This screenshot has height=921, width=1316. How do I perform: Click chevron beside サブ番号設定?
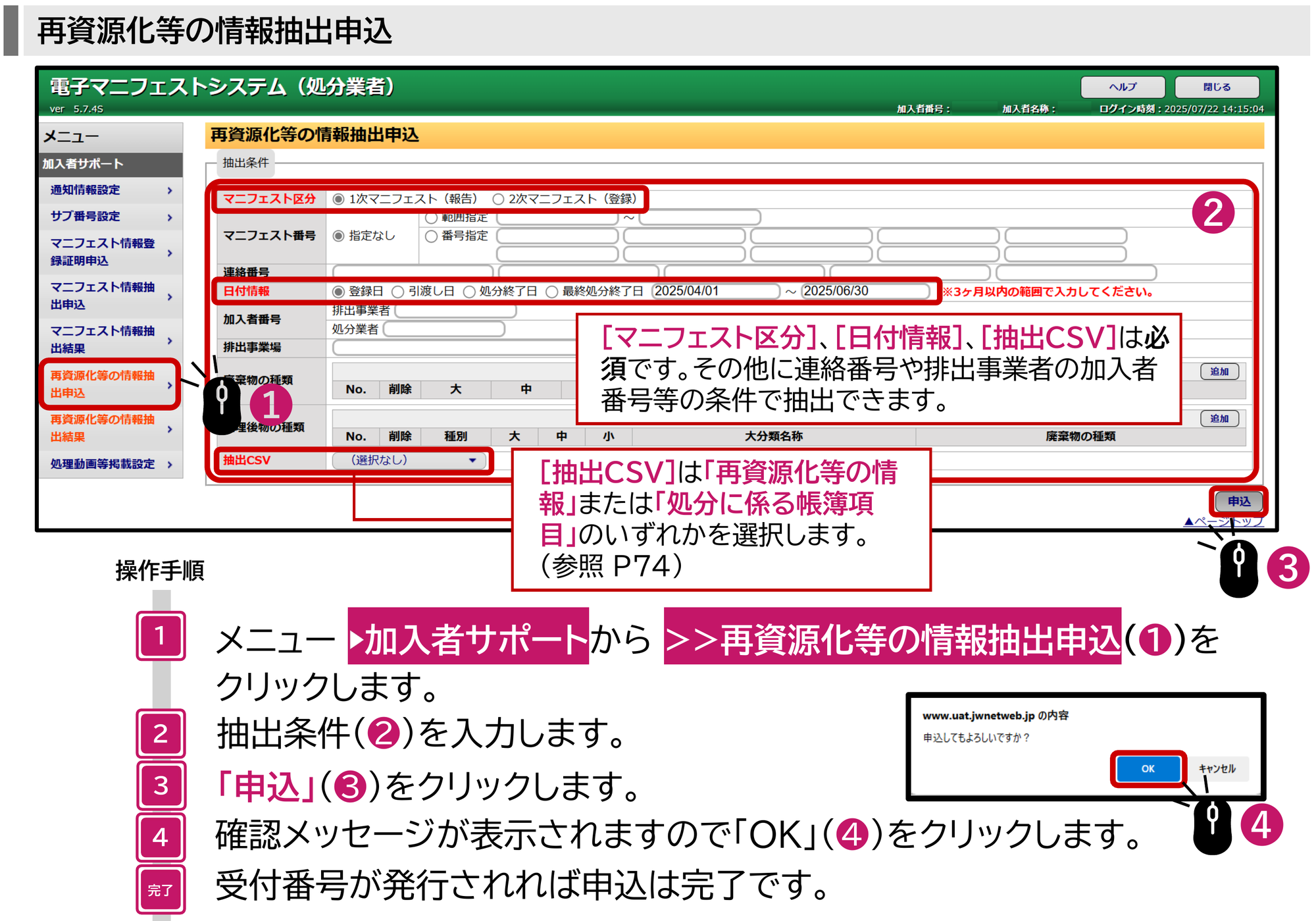point(170,217)
